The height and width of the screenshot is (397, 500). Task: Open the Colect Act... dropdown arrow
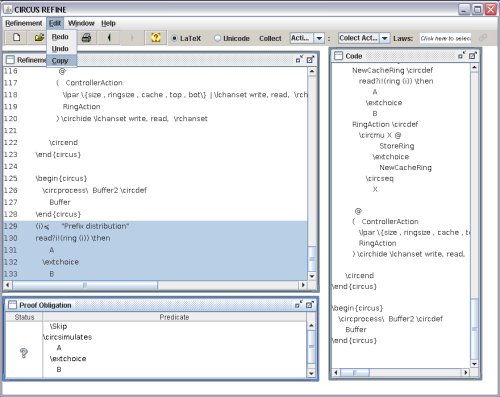(385, 38)
